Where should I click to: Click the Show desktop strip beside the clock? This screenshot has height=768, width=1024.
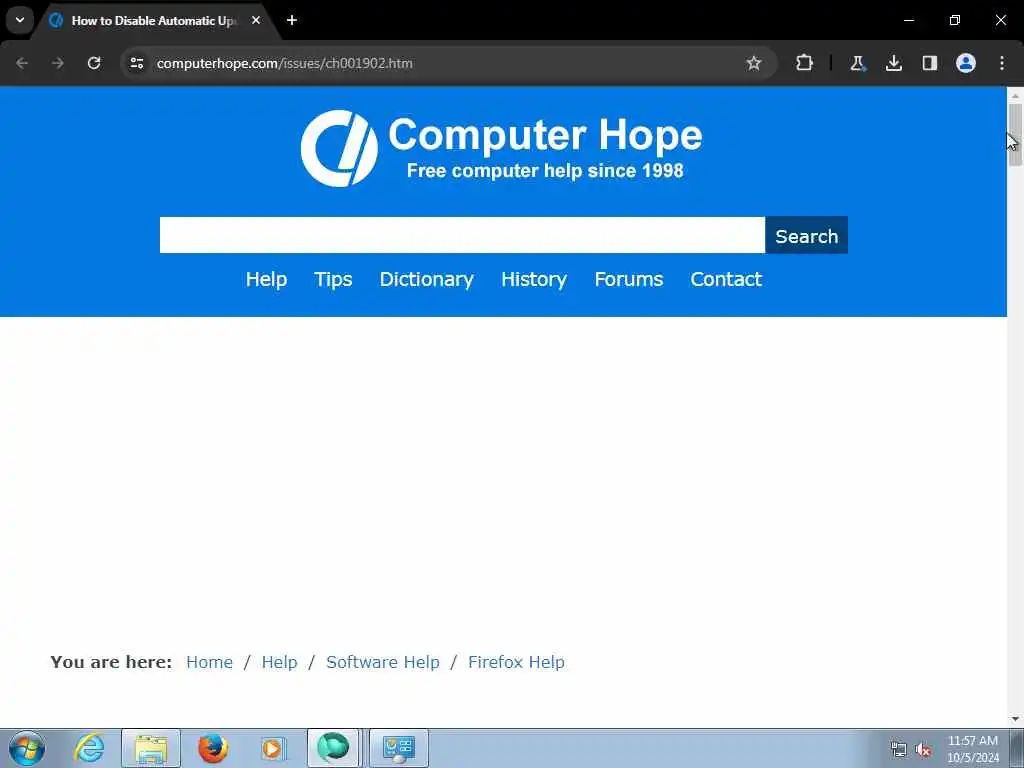tap(1017, 748)
